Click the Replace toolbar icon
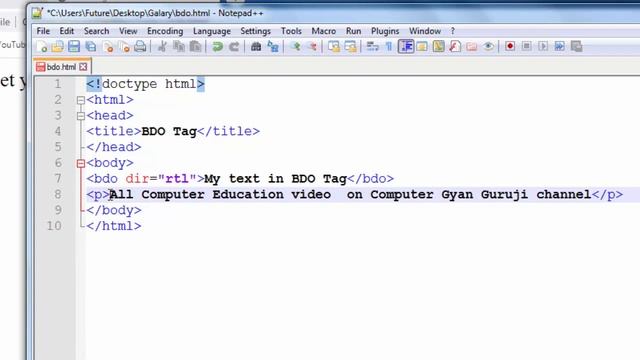This screenshot has height=360, width=640. coord(273,47)
